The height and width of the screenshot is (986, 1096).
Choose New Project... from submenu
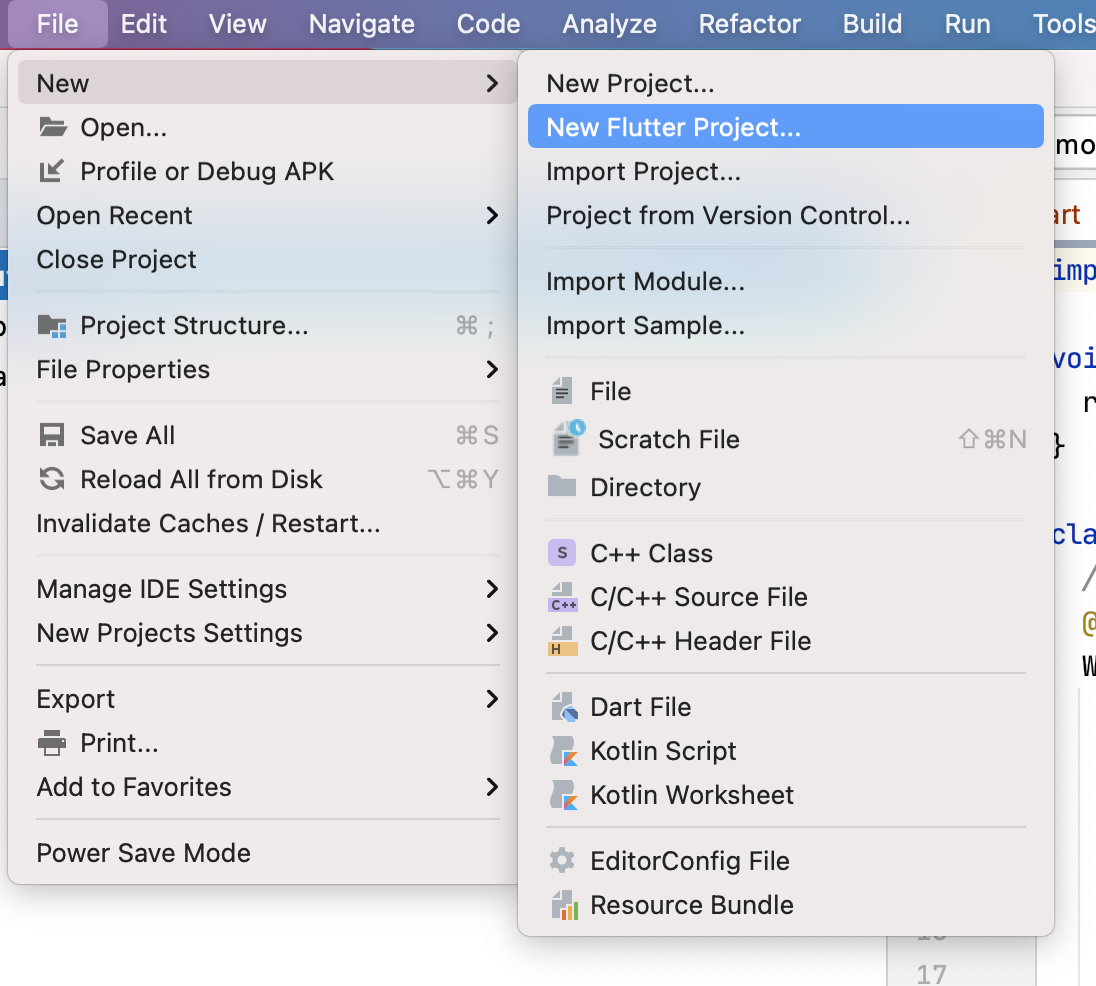(x=786, y=83)
